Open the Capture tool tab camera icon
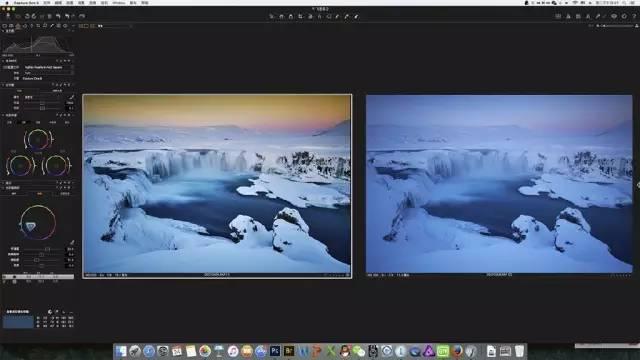640x360 pixels. click(x=11, y=26)
